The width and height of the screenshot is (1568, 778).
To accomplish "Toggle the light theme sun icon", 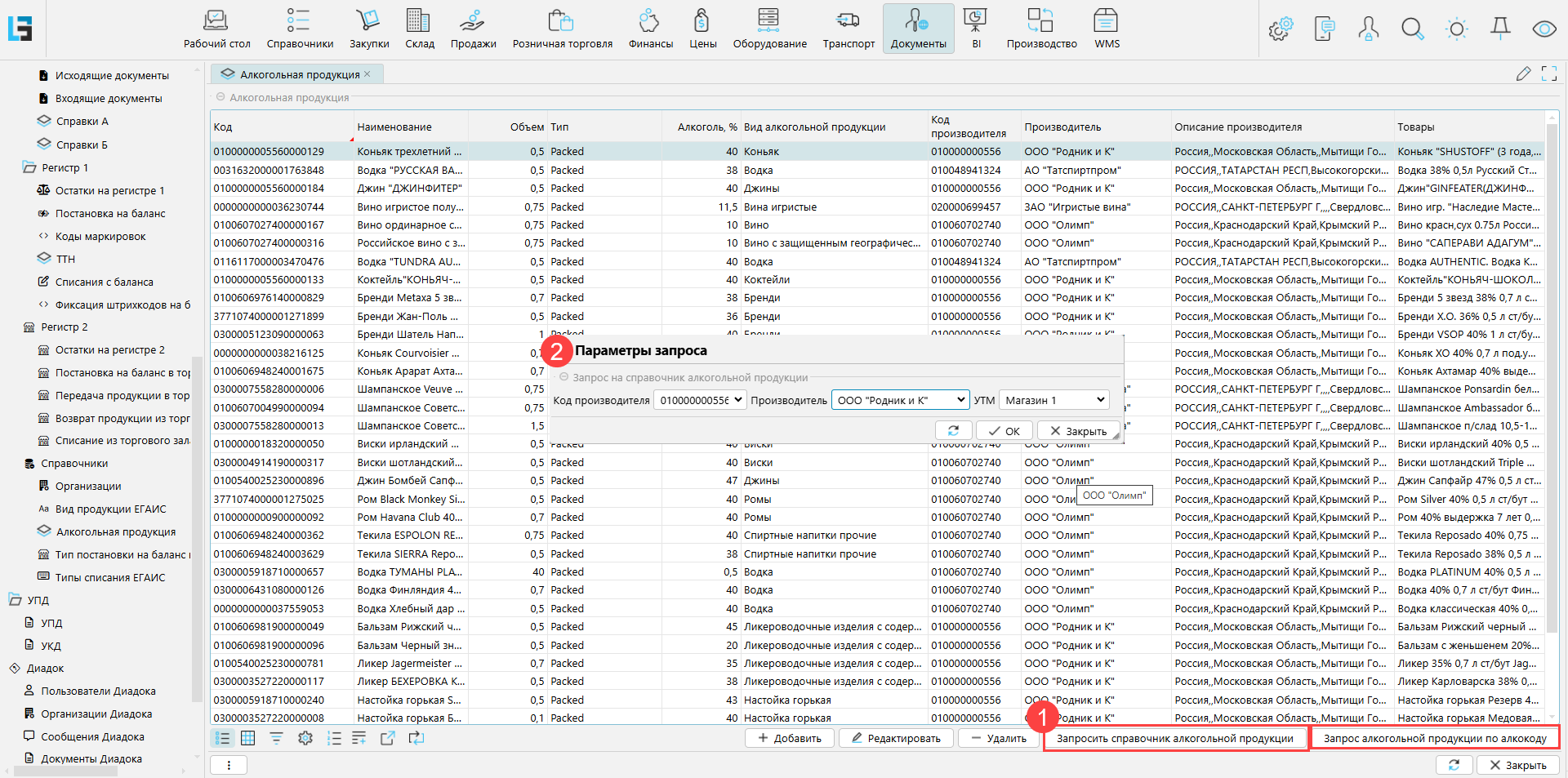I will (x=1456, y=29).
